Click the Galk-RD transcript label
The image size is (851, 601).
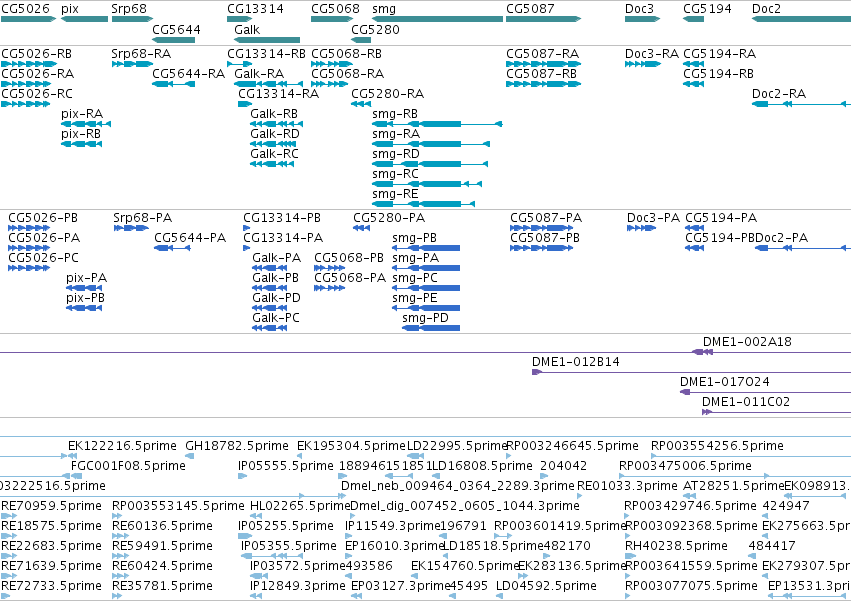[x=275, y=134]
